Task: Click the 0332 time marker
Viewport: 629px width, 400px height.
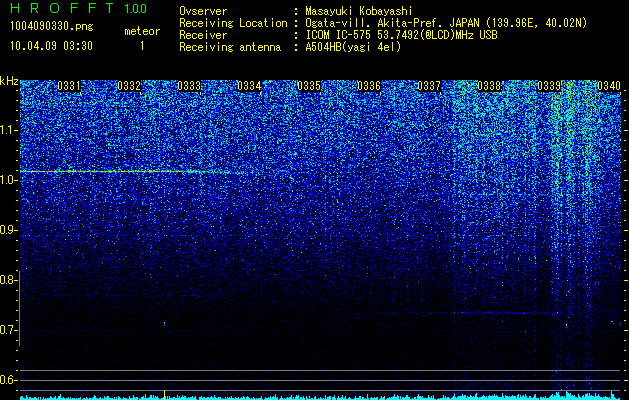Action: point(129,86)
